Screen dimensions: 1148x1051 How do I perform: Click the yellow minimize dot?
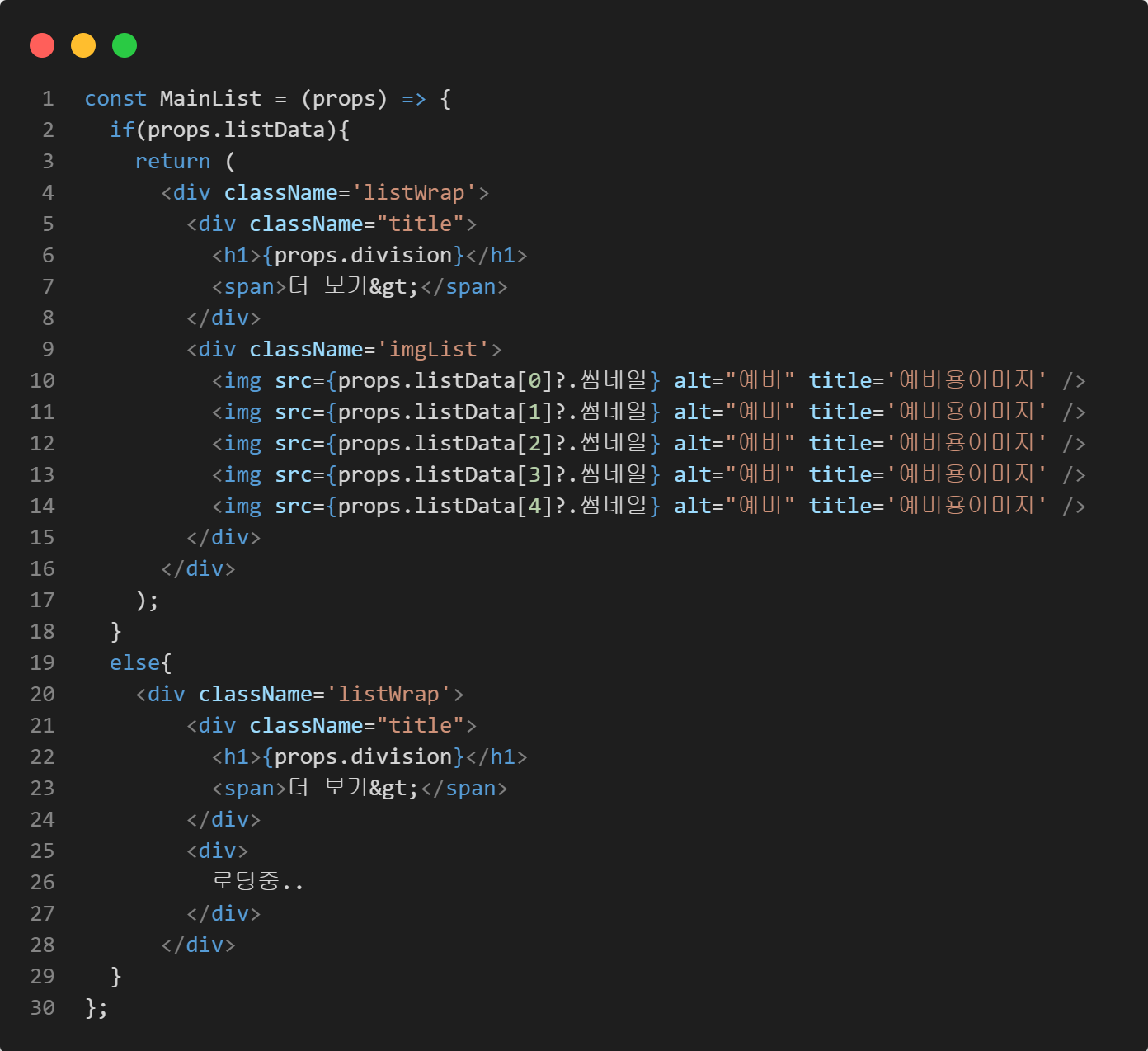point(83,45)
